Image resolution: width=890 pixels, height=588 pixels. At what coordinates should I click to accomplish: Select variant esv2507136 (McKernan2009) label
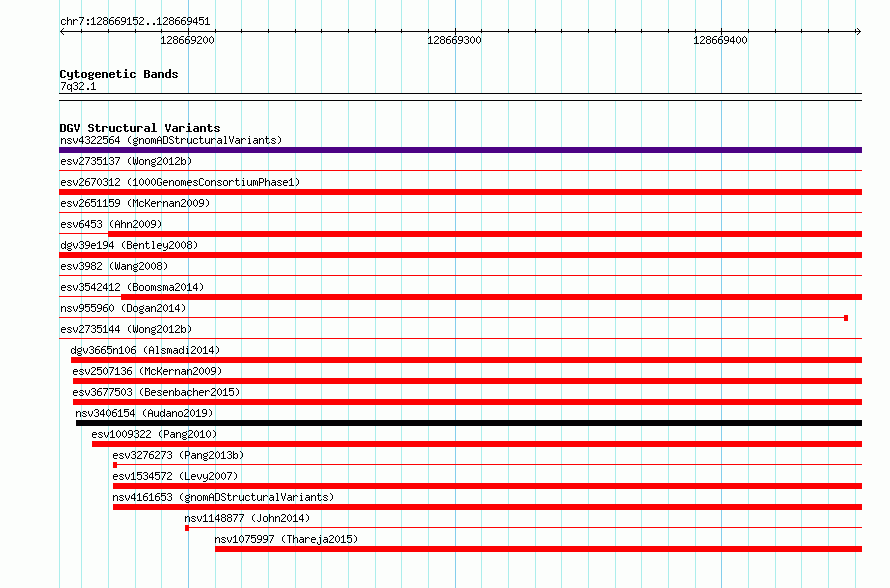(147, 371)
